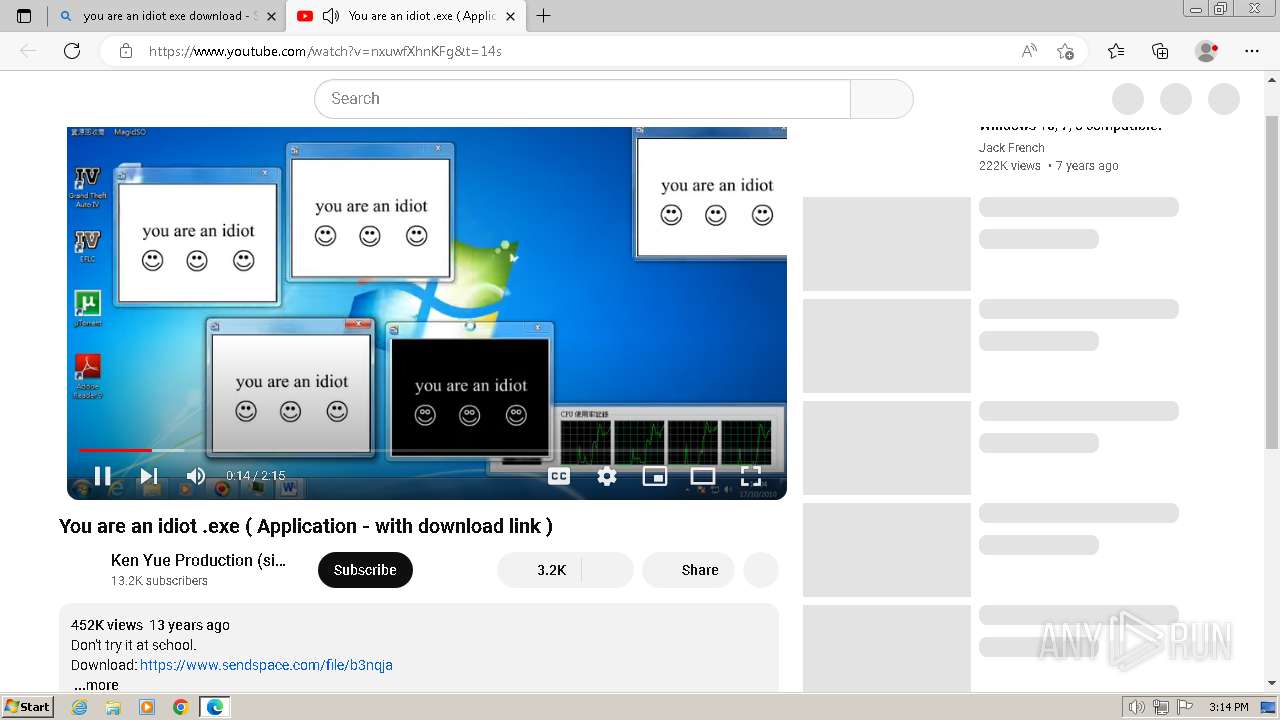
Task: Open the video settings gear
Action: (607, 476)
